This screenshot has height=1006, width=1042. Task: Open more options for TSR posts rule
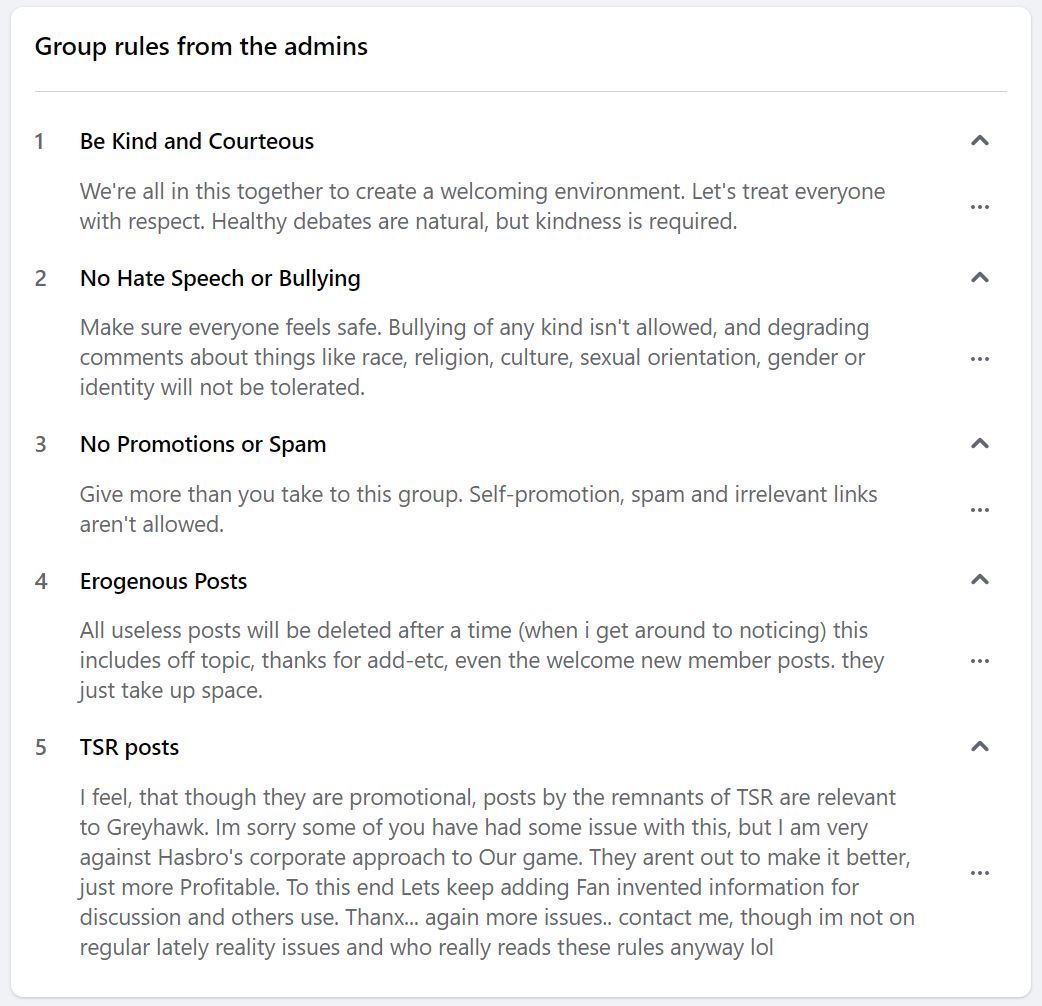(x=980, y=873)
